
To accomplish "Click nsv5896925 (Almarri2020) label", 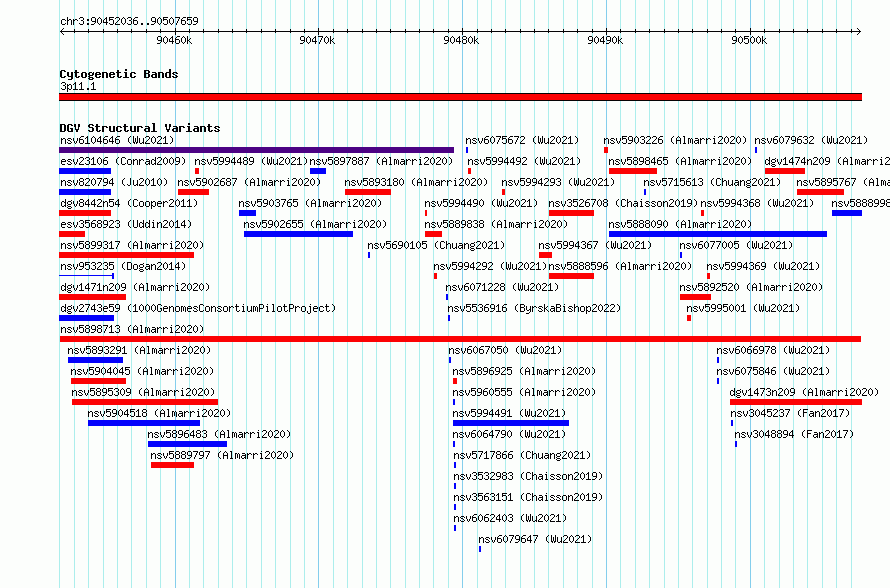I will click(524, 371).
